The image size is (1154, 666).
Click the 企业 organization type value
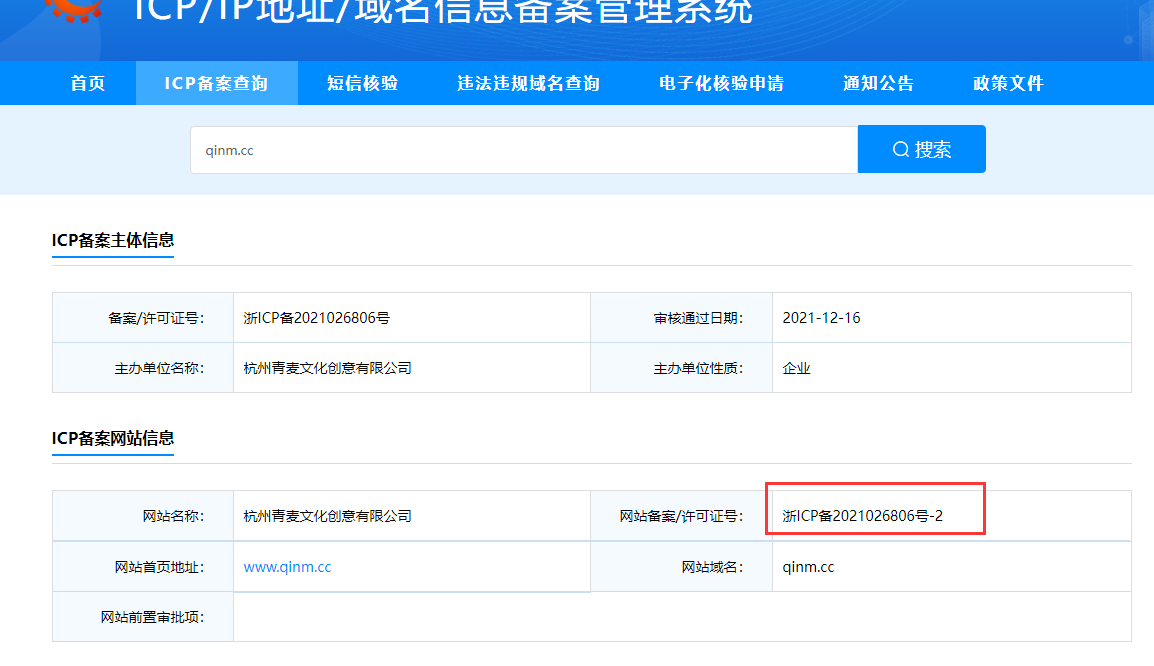(x=796, y=368)
